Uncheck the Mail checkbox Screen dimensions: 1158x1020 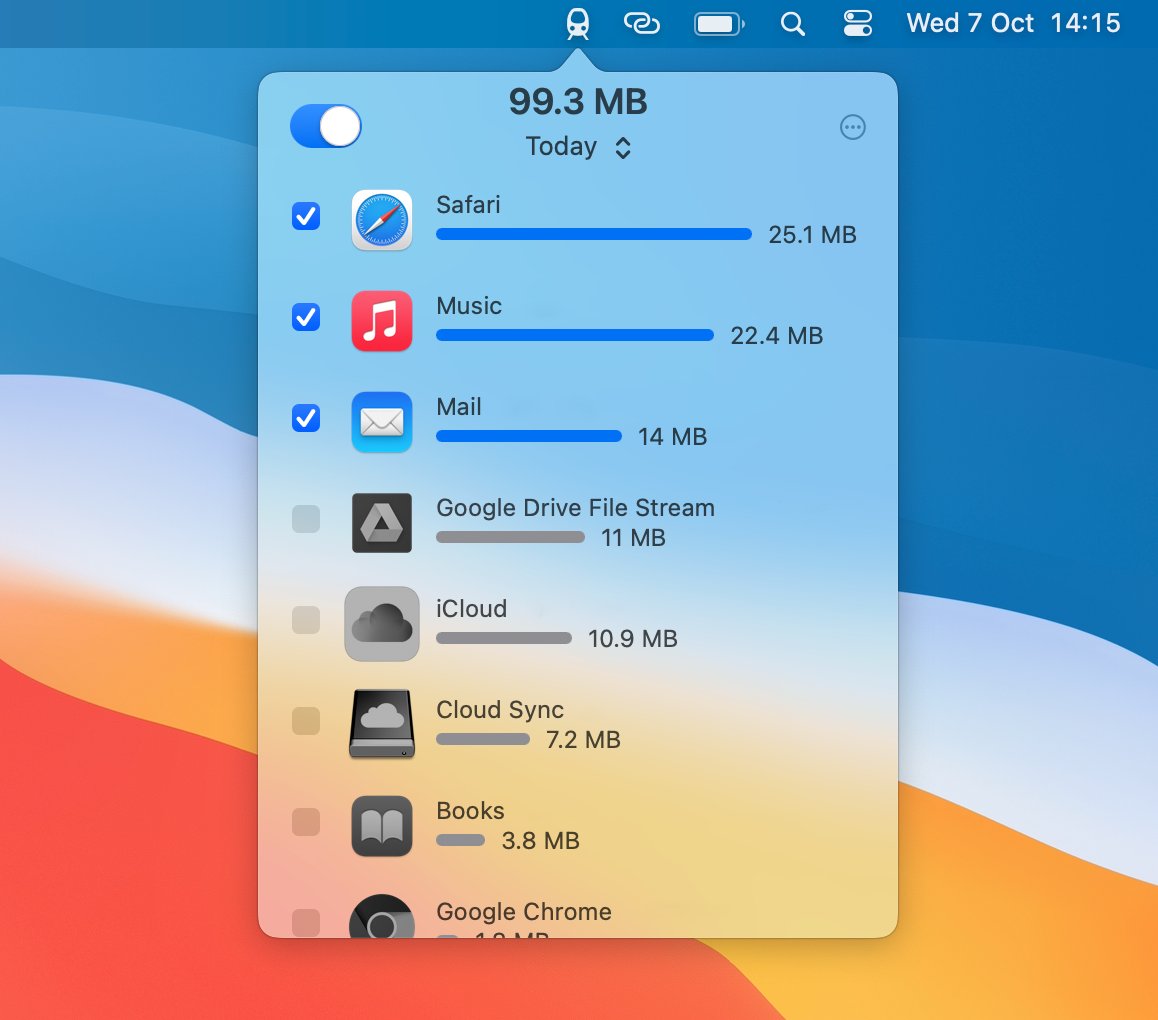coord(306,418)
